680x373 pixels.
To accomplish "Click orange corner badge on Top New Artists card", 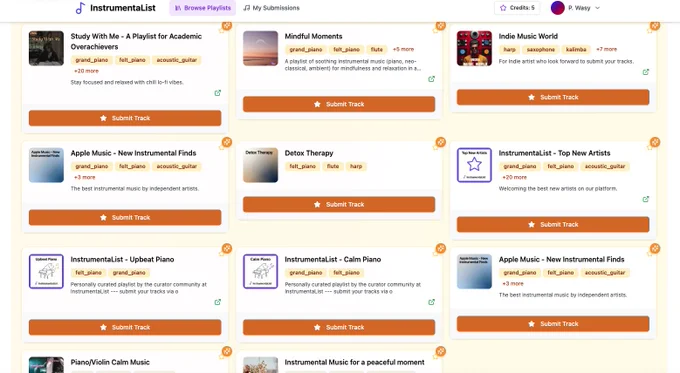I will tap(655, 142).
